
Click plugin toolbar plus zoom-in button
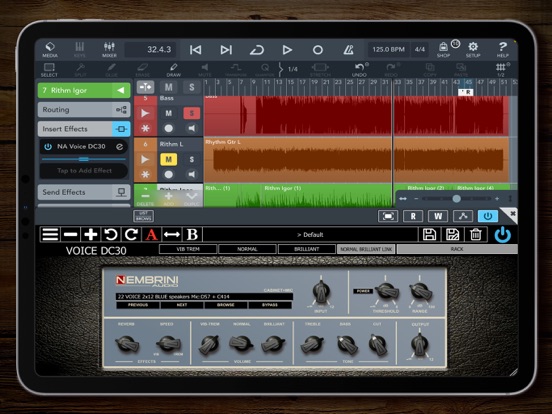90,234
